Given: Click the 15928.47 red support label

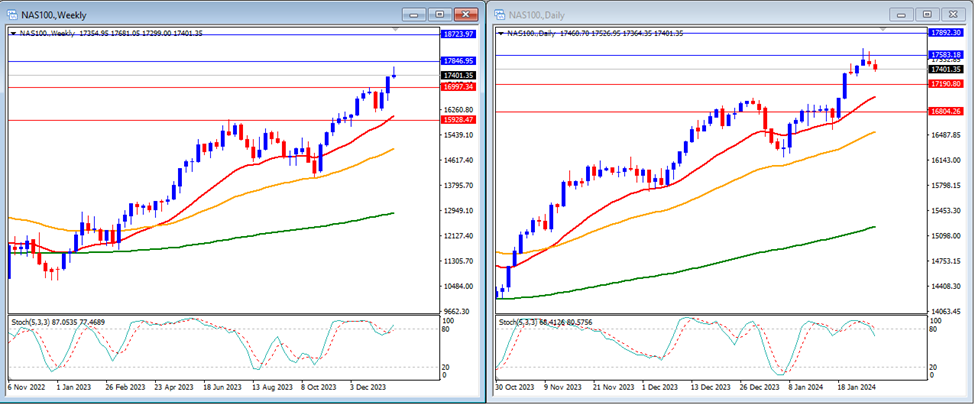Looking at the screenshot, I should [459, 119].
